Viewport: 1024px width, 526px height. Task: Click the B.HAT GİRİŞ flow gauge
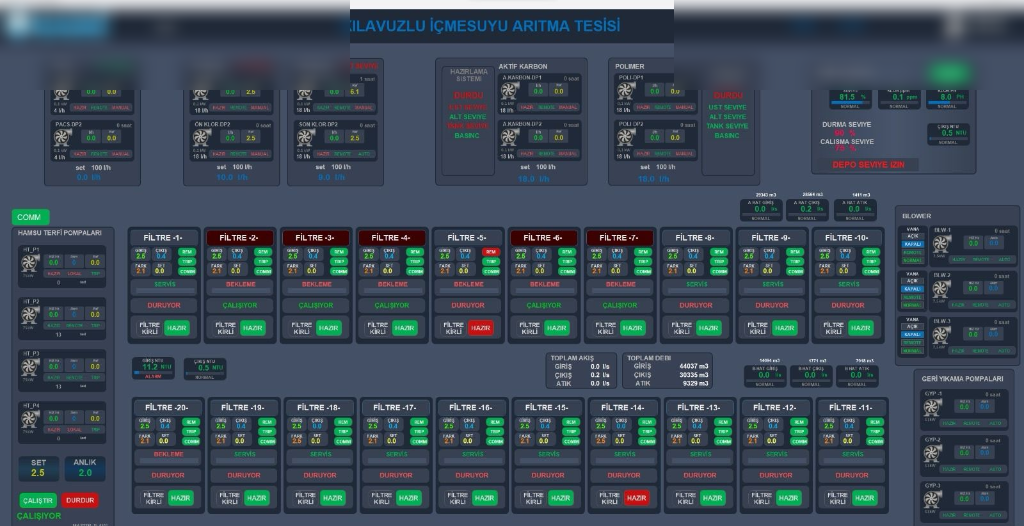[765, 375]
